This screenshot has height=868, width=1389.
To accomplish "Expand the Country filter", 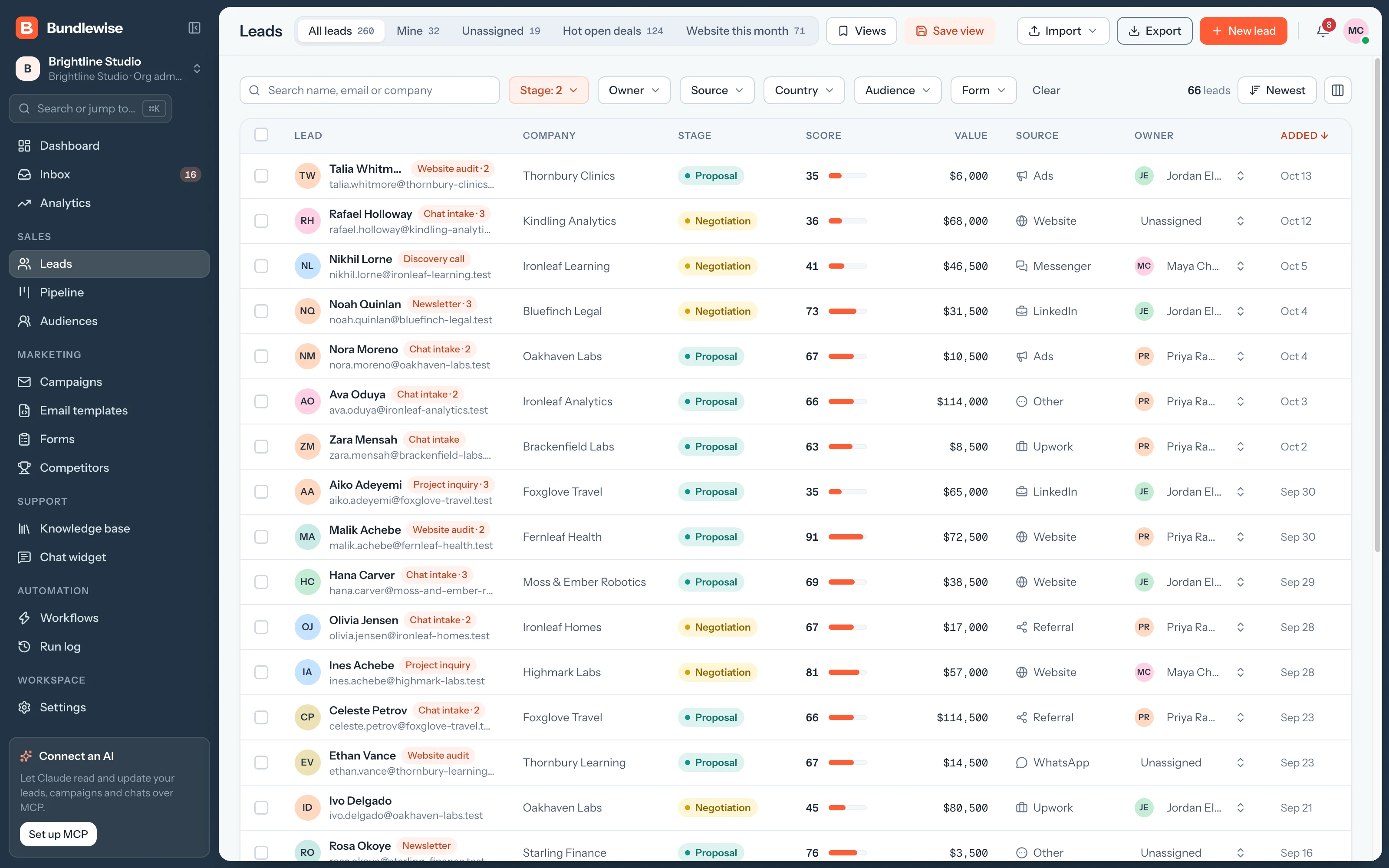I will point(803,90).
